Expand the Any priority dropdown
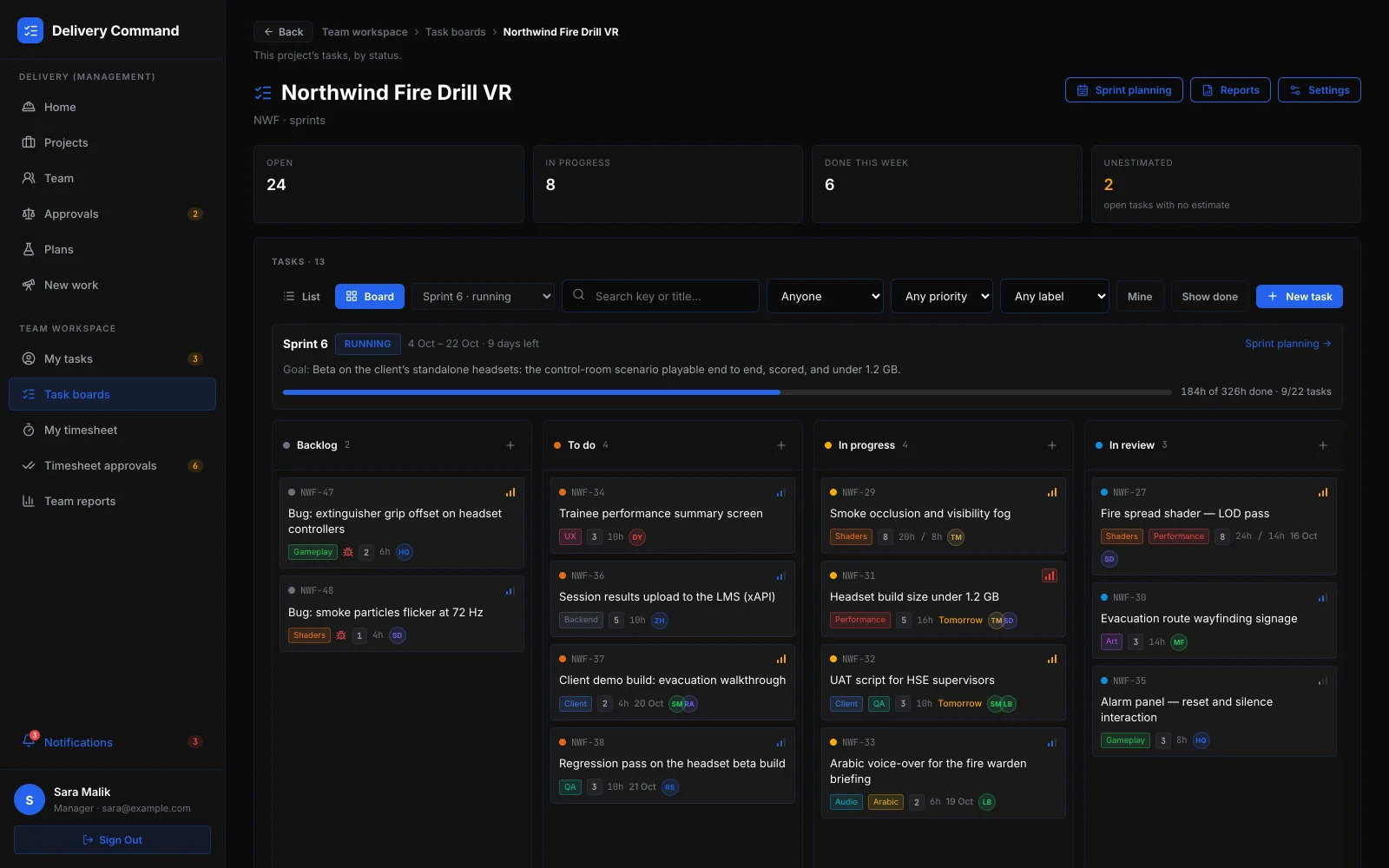The image size is (1389, 868). tap(942, 296)
